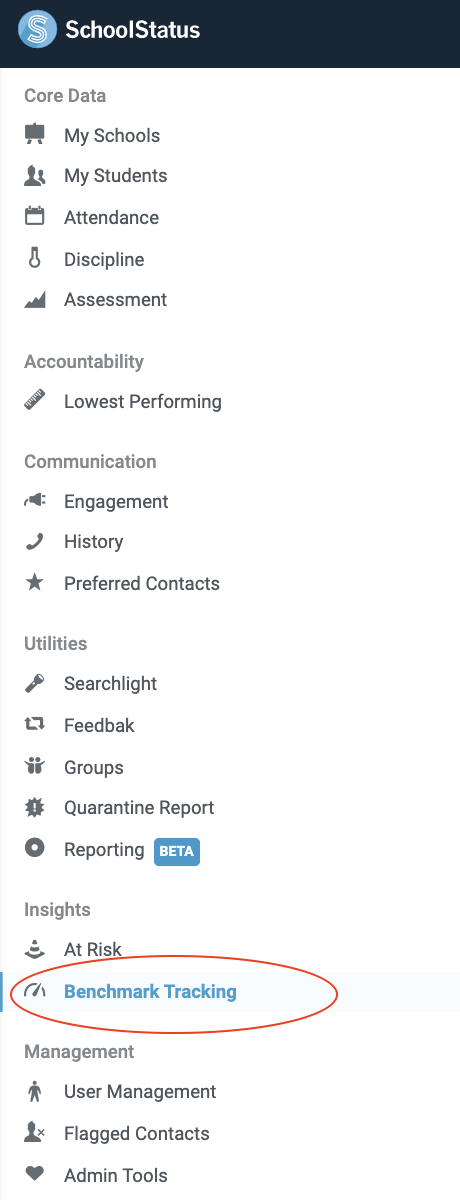Screen dimensions: 460x1200
Task: Click the Assessment chart icon
Action: 35,300
